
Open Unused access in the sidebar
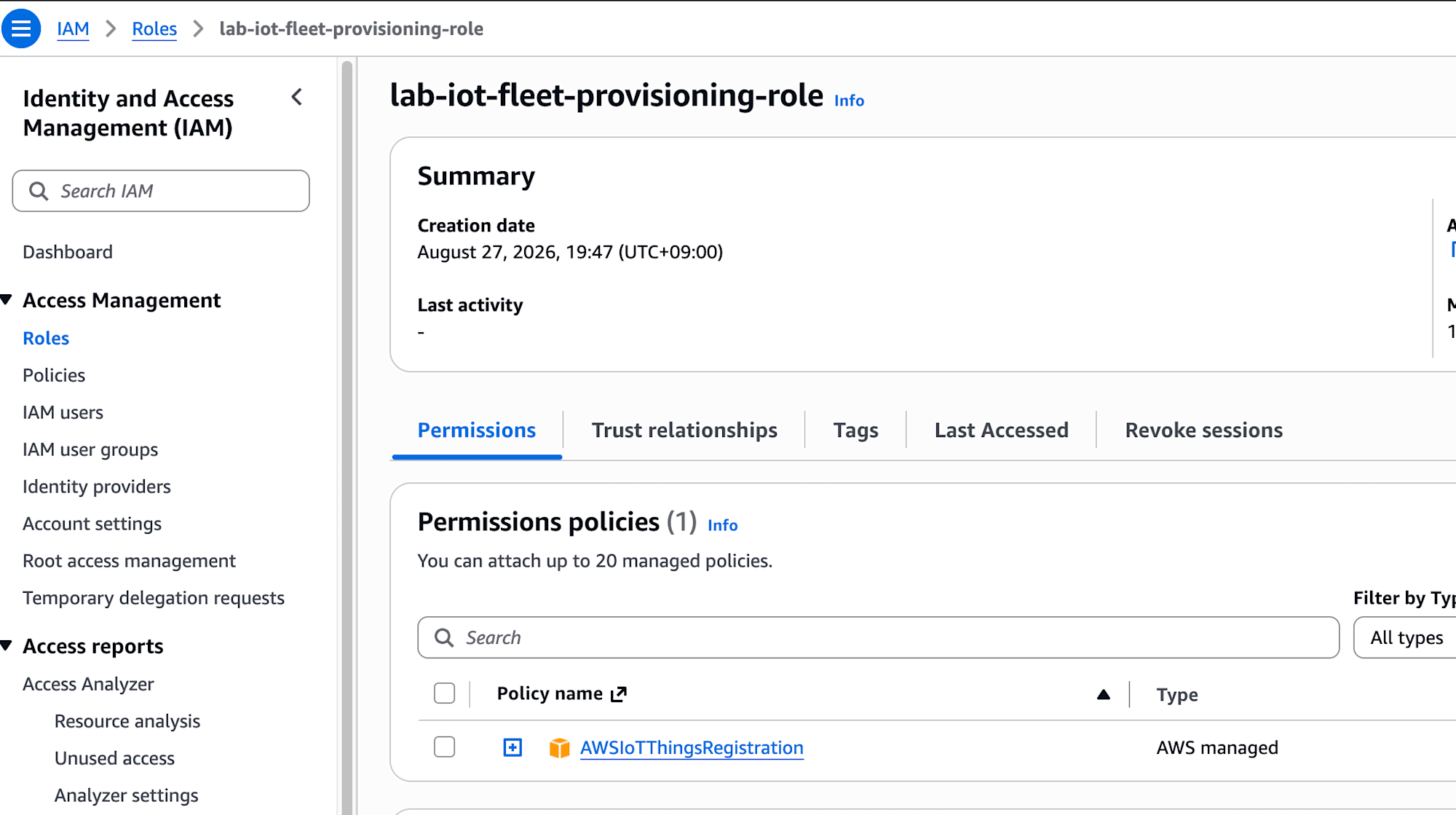click(x=114, y=758)
